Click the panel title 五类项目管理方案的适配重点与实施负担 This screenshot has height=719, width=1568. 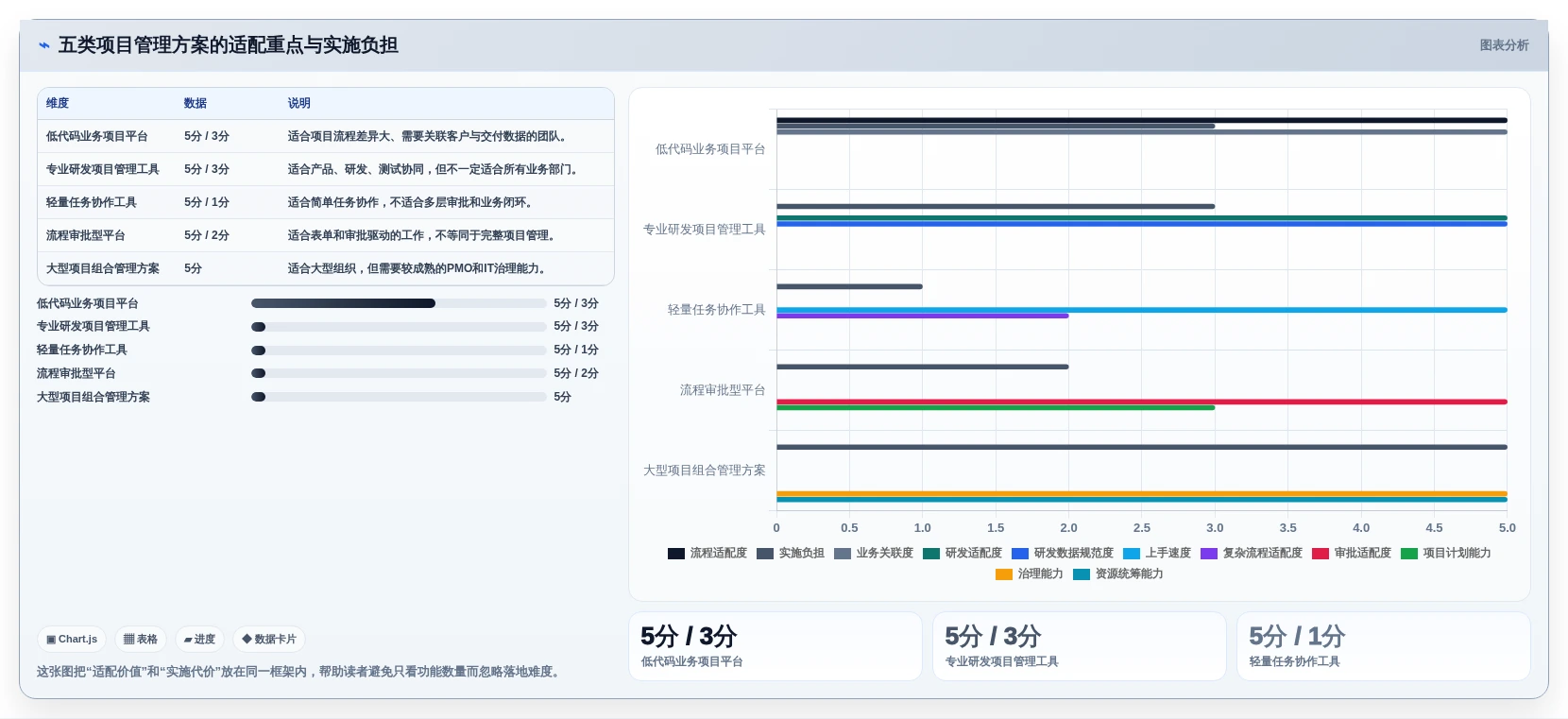pos(229,44)
